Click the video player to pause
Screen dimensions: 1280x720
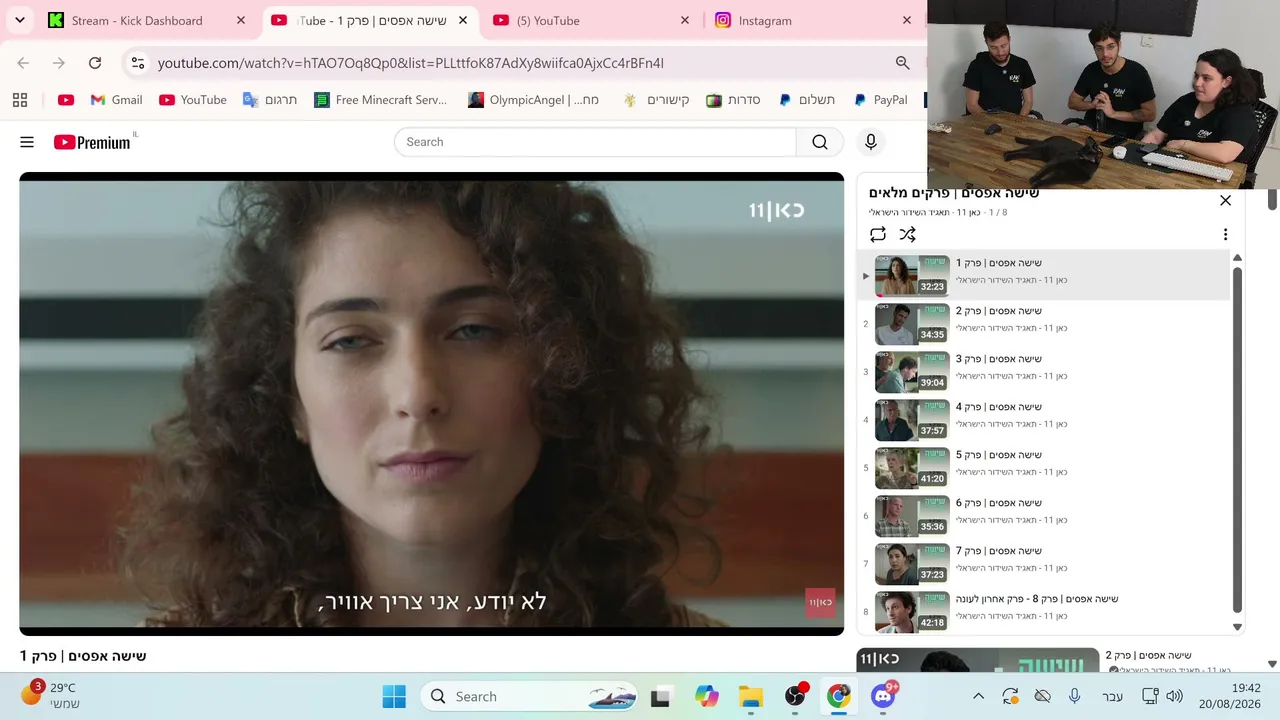431,404
